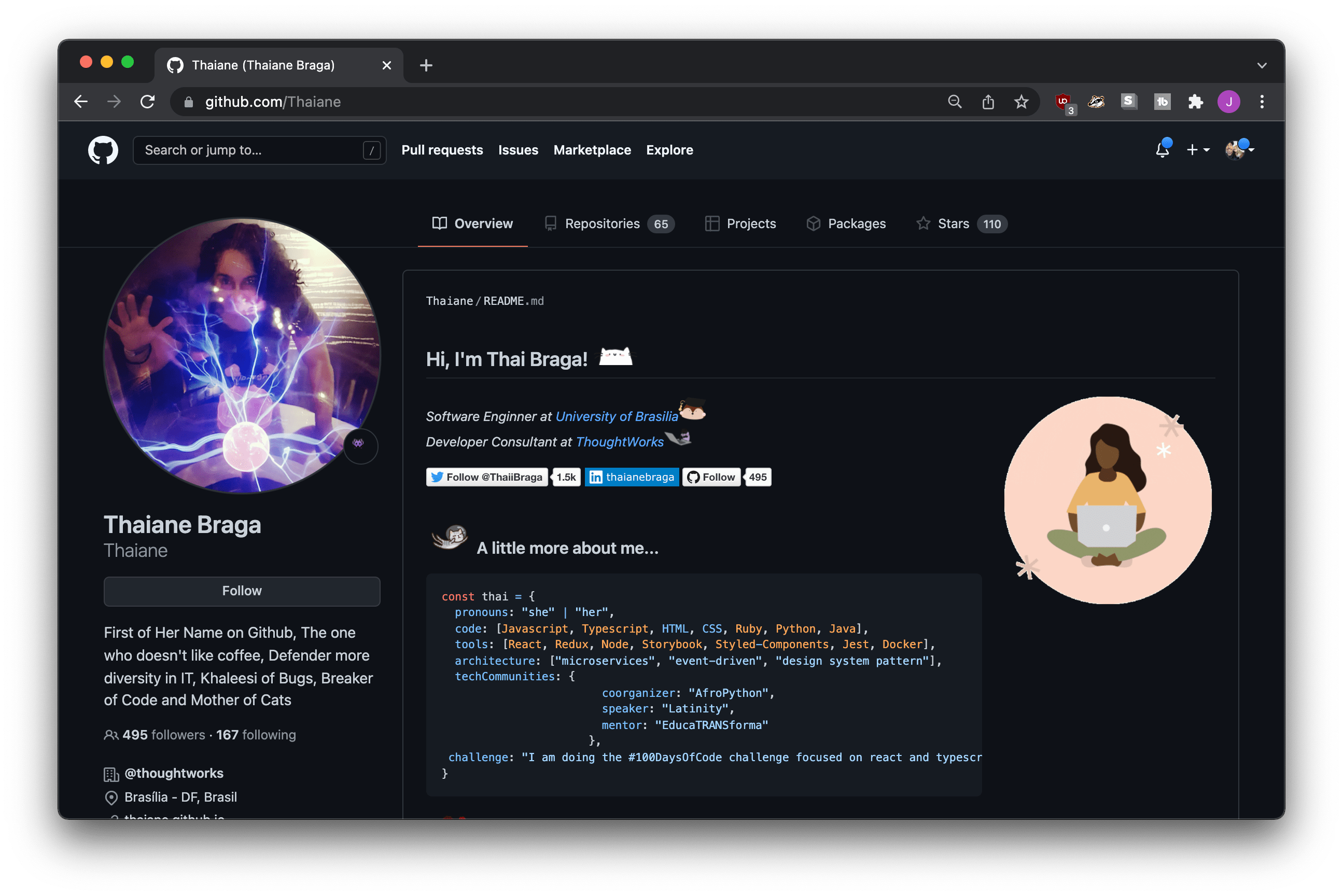Reload the page
1343x896 pixels.
coord(147,102)
